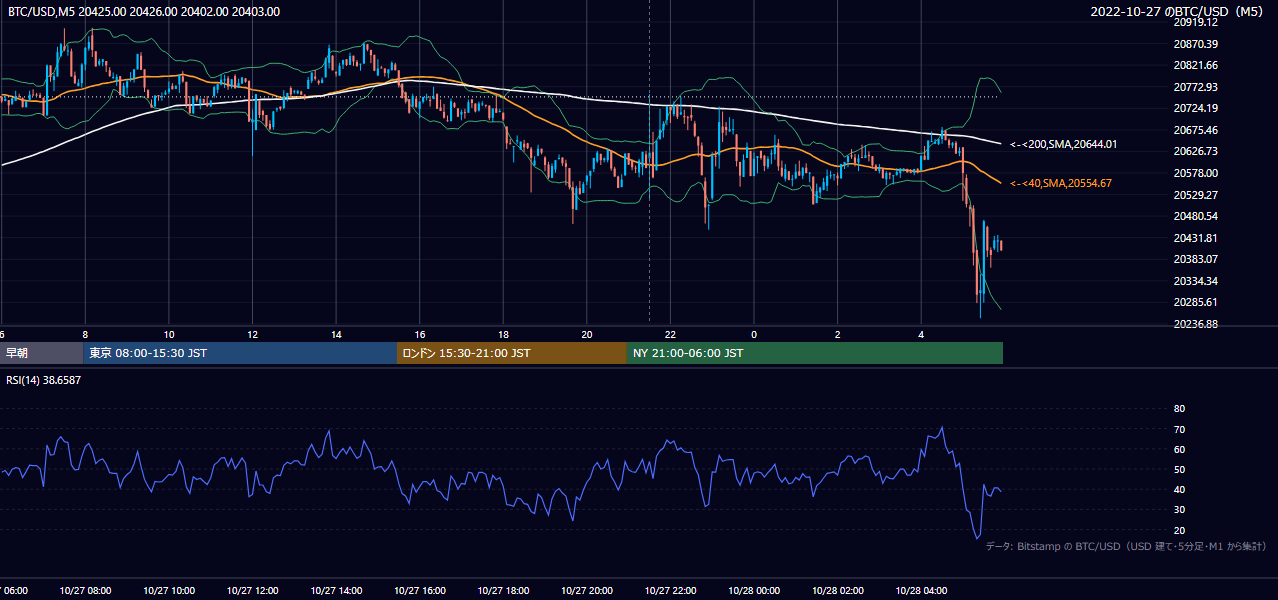The width and height of the screenshot is (1278, 600).
Task: Click the 20334.34 price axis label
Action: pos(1195,281)
